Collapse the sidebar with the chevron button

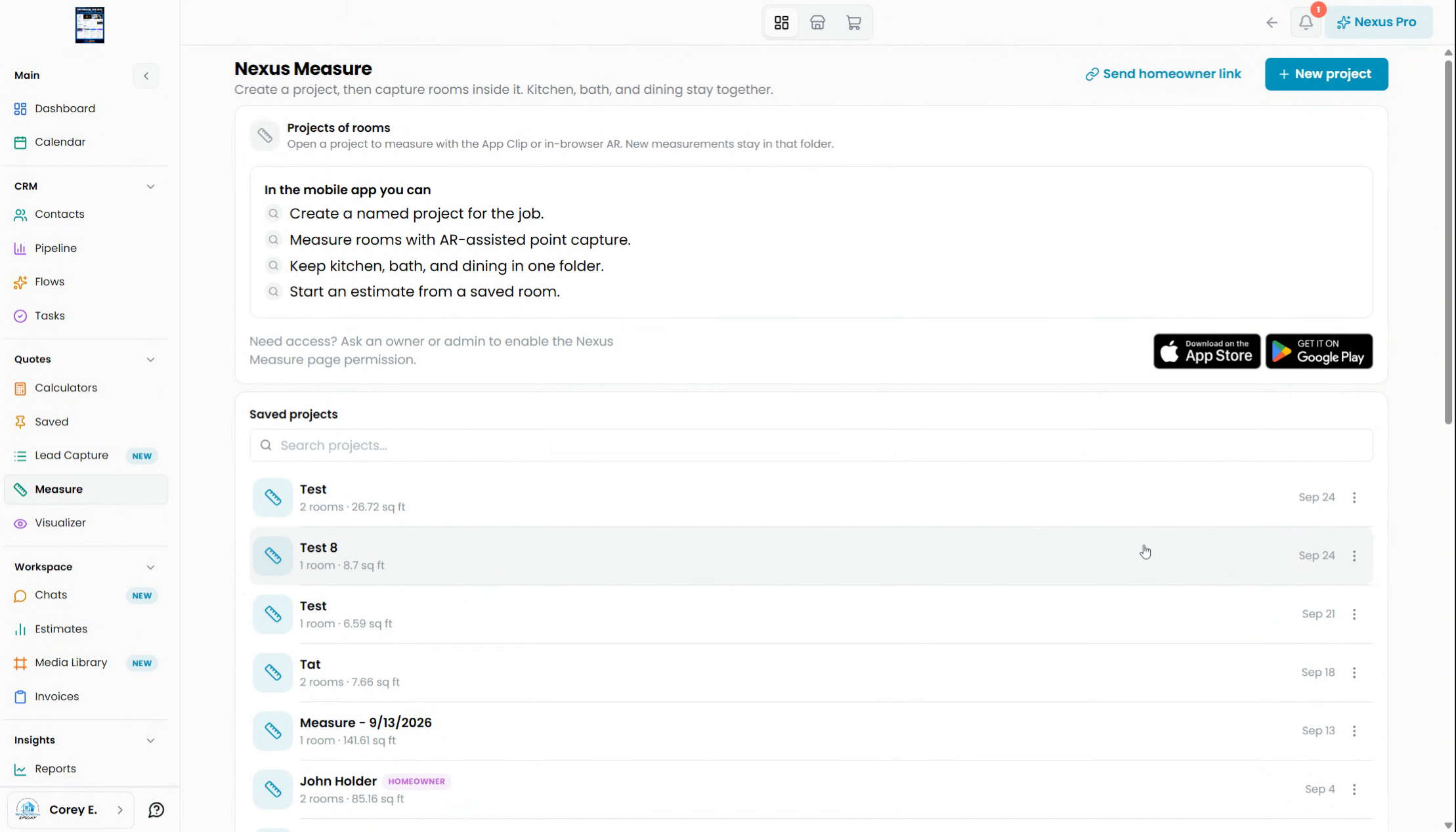146,75
